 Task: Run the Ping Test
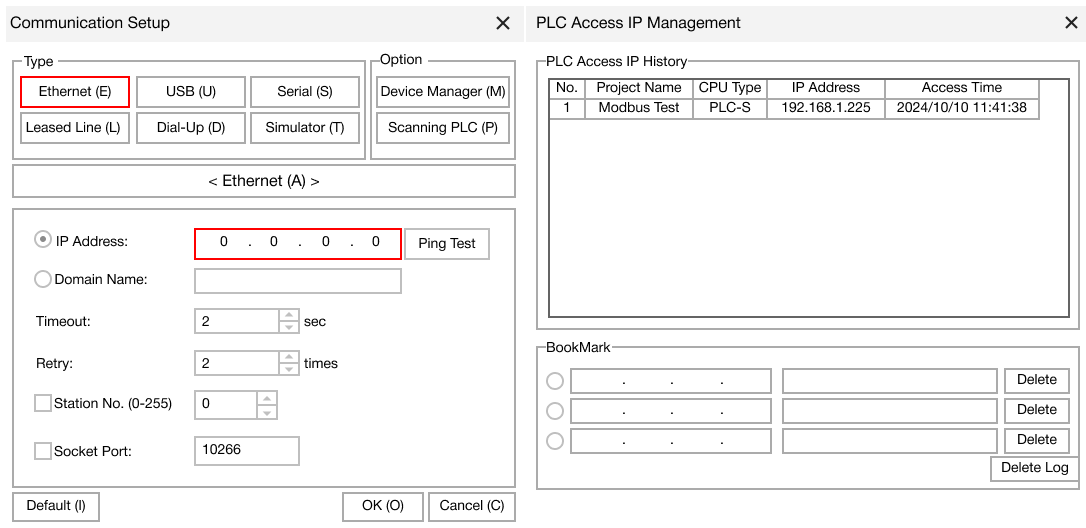447,244
